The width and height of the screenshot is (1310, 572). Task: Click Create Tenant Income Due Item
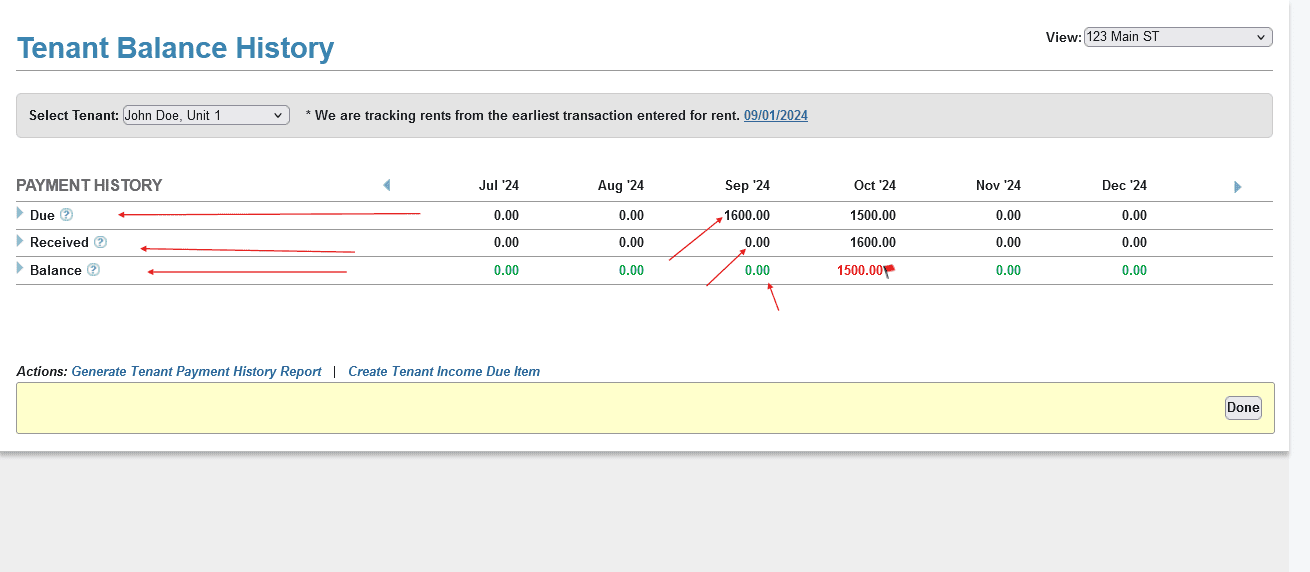tap(444, 371)
